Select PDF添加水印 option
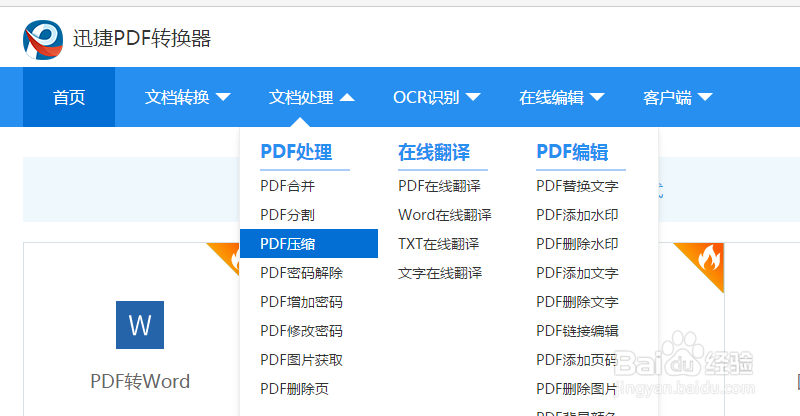 pos(577,215)
